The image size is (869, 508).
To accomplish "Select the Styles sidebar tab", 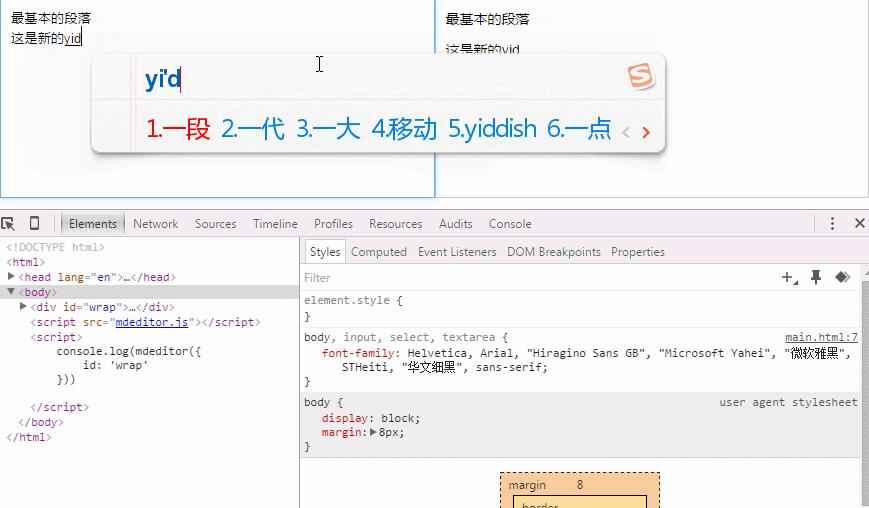I will [x=325, y=252].
